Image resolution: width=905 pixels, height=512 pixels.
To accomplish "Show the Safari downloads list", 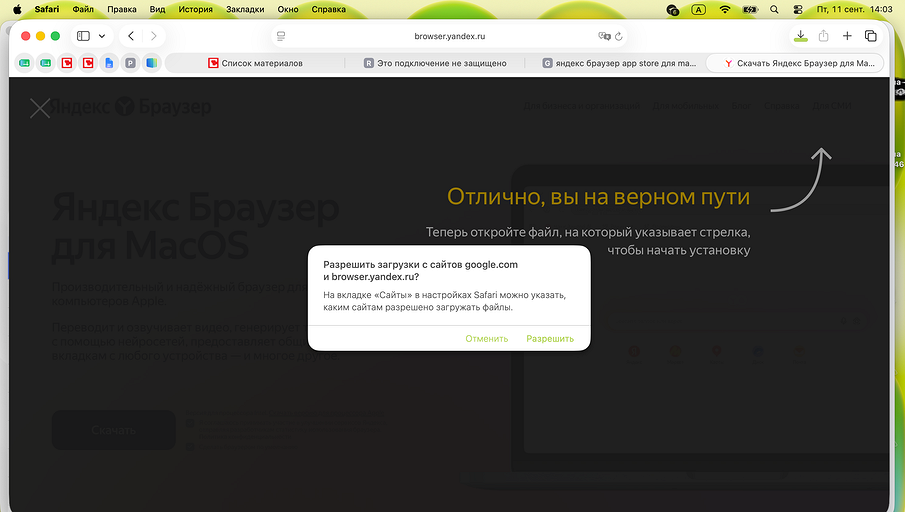I will point(801,36).
